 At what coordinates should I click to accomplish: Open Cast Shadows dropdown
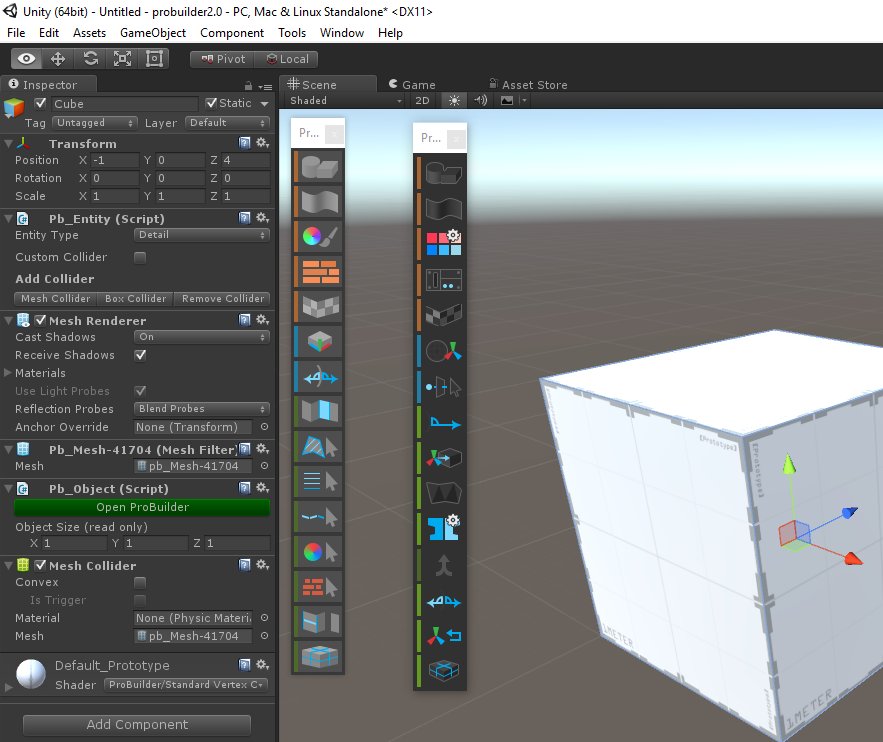pyautogui.click(x=202, y=337)
